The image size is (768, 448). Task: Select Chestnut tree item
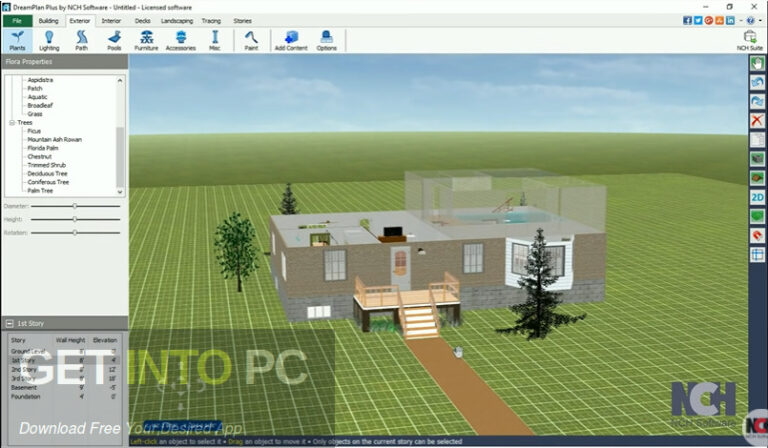(x=39, y=156)
